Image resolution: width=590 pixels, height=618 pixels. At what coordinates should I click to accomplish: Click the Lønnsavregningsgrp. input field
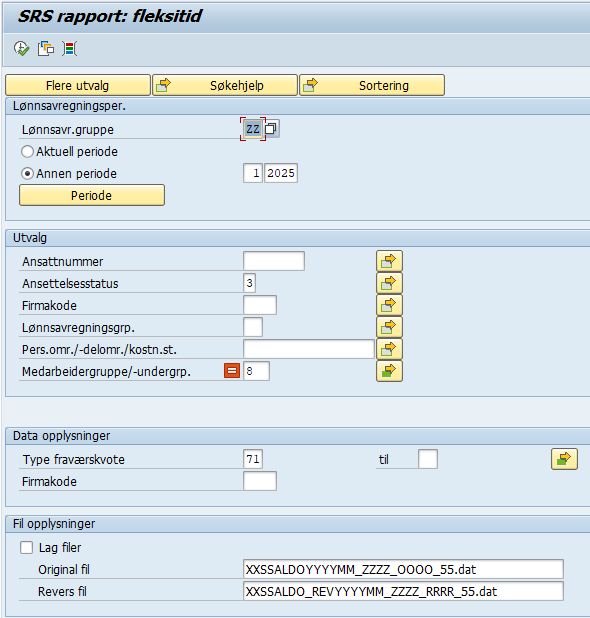[x=253, y=327]
